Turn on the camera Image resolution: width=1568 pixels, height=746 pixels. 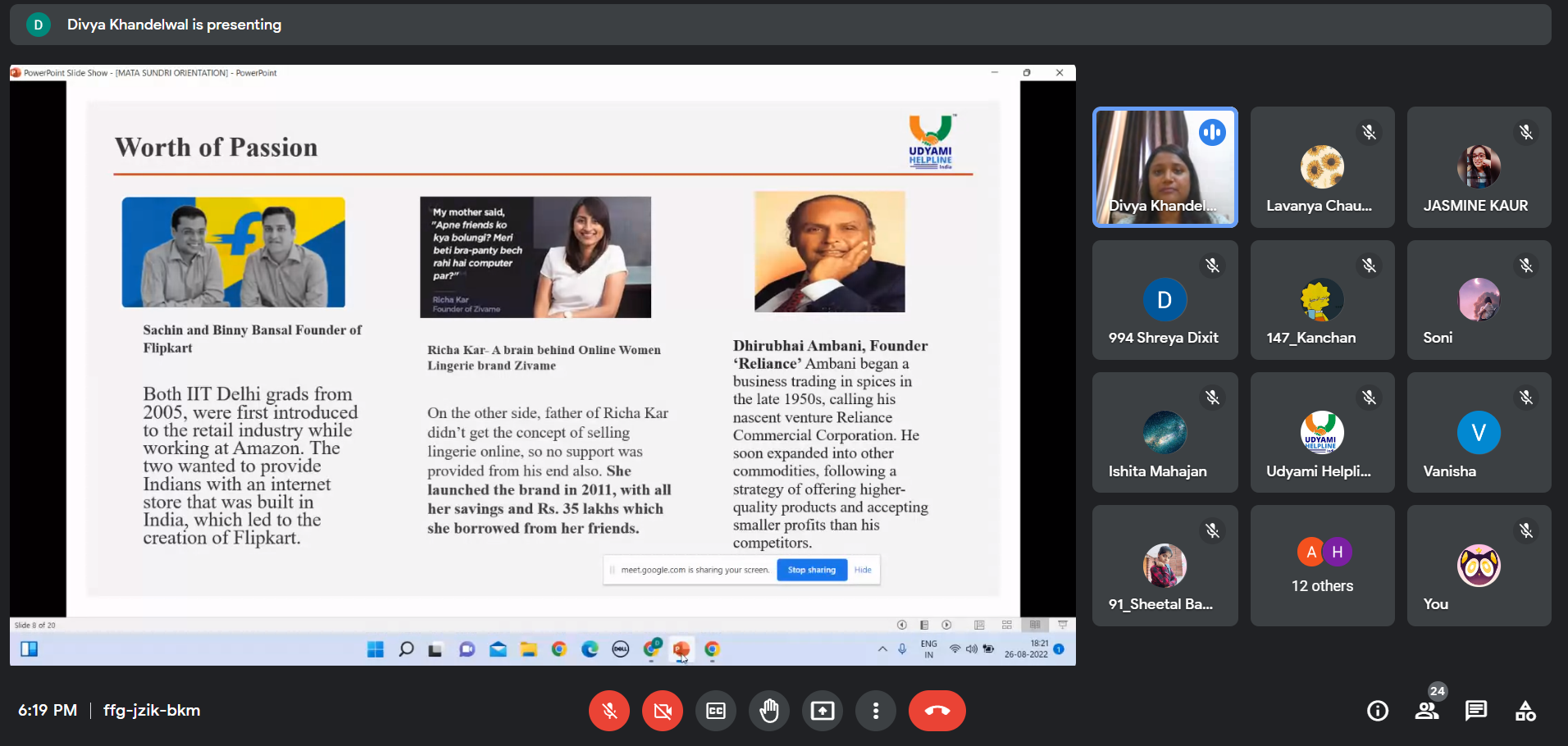coord(663,711)
